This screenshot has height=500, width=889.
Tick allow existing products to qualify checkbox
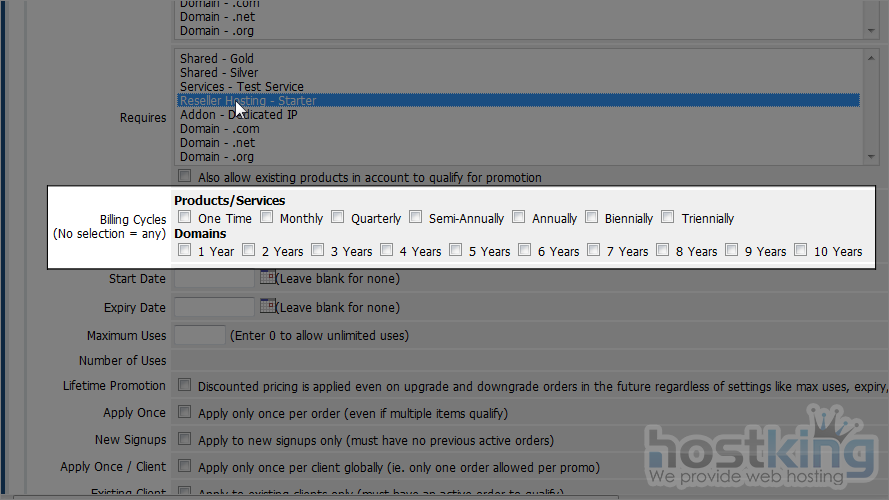pos(185,177)
